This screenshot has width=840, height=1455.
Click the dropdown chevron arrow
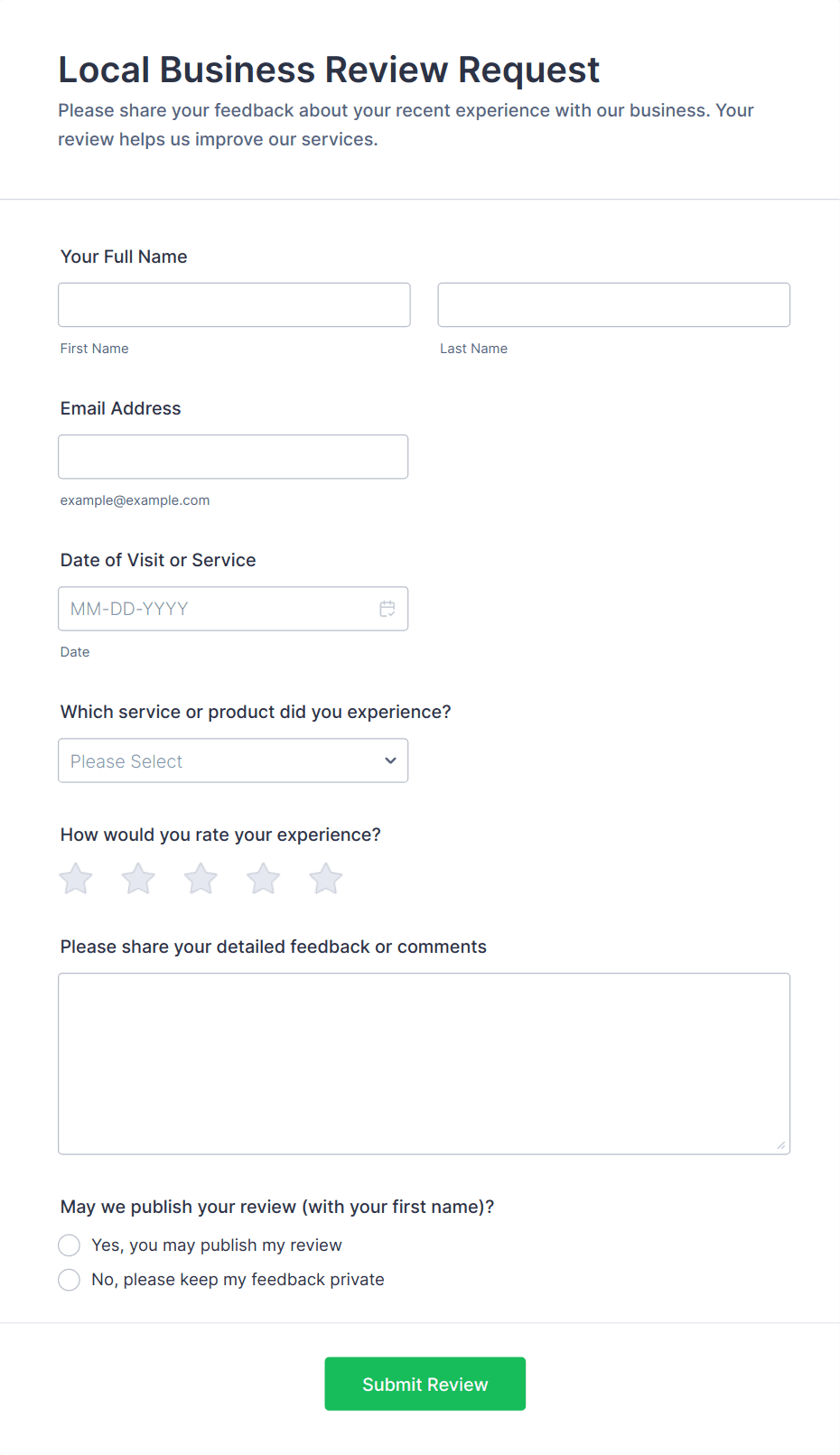pyautogui.click(x=390, y=760)
